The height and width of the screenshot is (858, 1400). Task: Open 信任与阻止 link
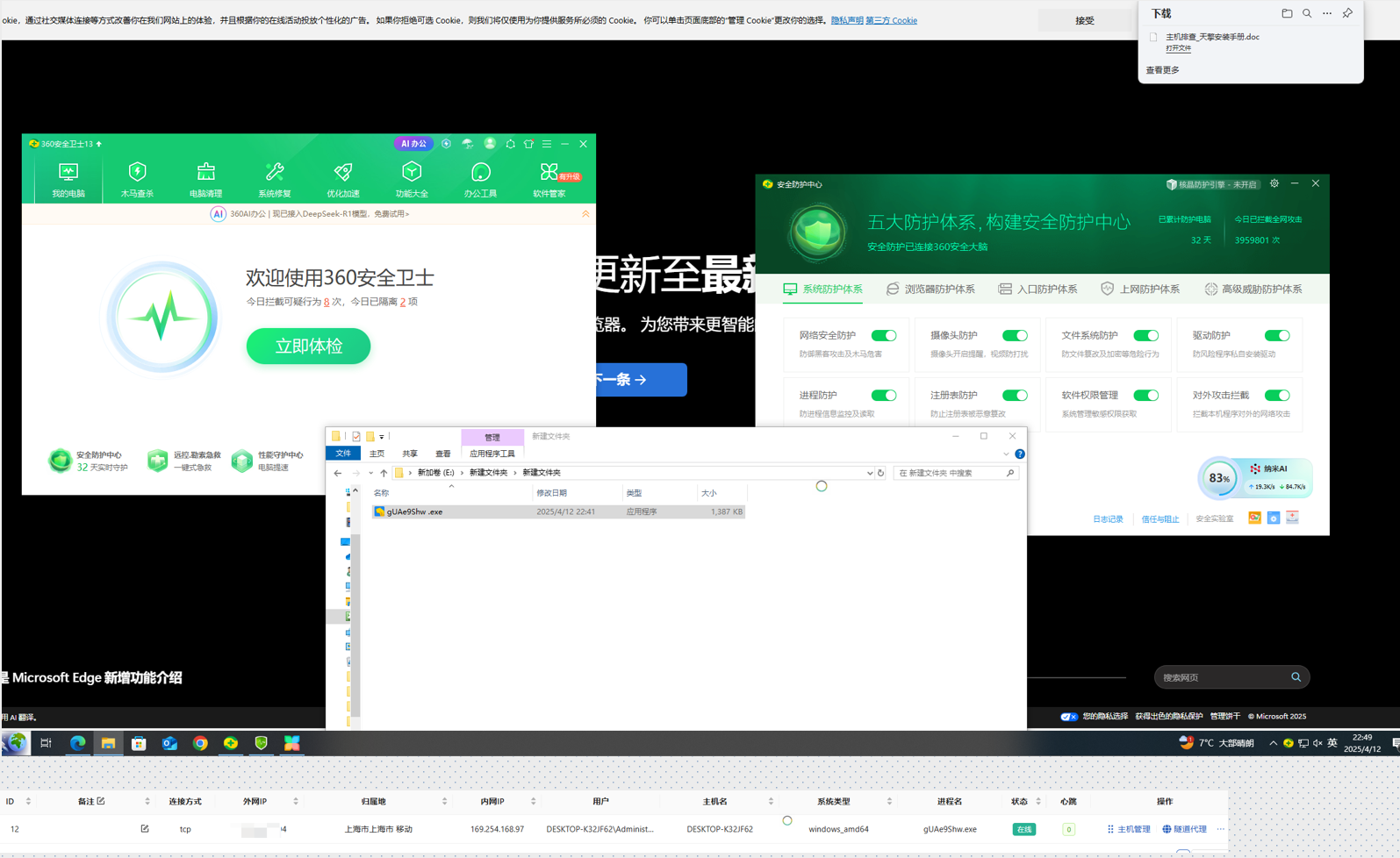(x=1159, y=518)
